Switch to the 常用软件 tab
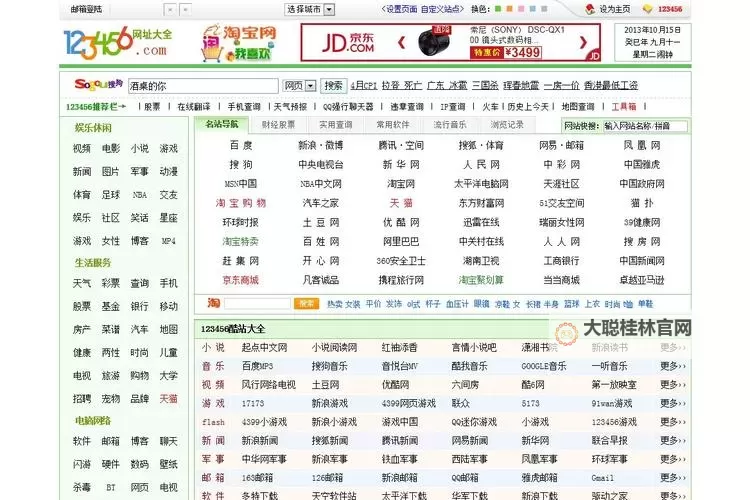The image size is (750, 500). (393, 125)
